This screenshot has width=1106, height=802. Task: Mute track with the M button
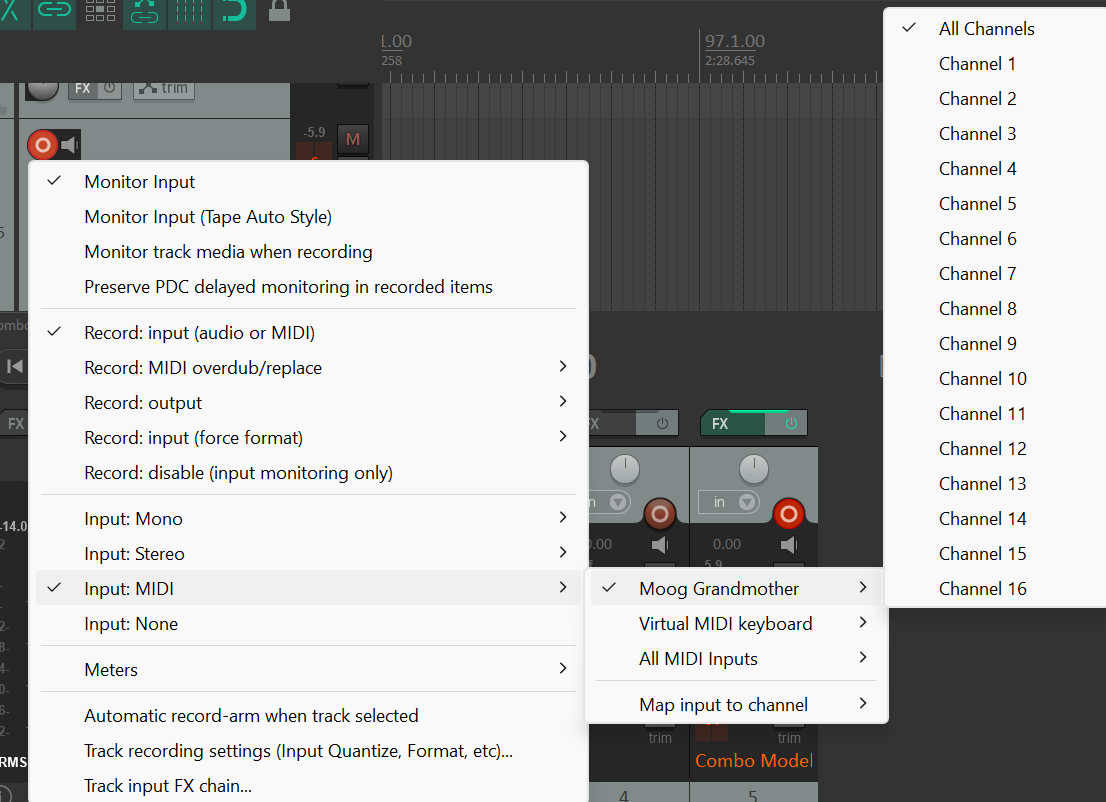[353, 140]
